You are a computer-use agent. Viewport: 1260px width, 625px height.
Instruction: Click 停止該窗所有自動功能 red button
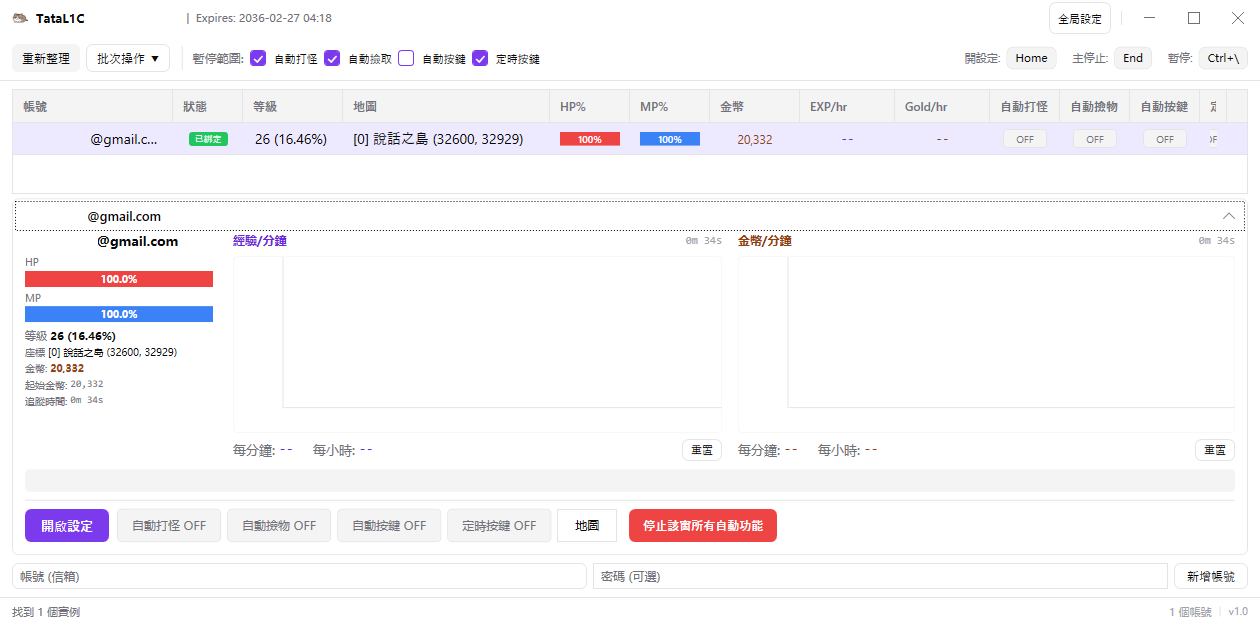coord(702,525)
